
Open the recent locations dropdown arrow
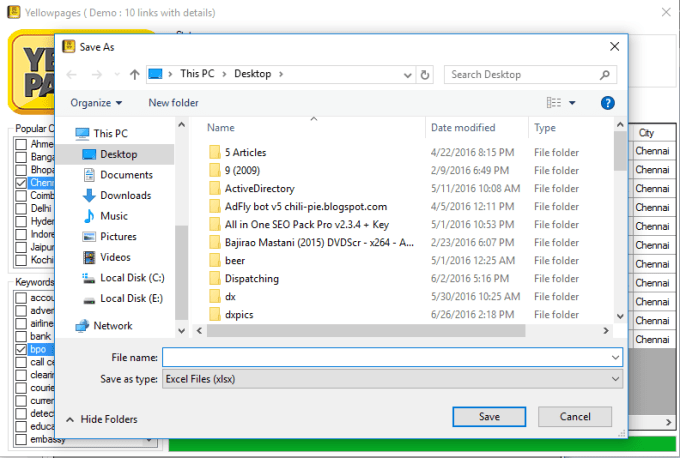click(117, 75)
